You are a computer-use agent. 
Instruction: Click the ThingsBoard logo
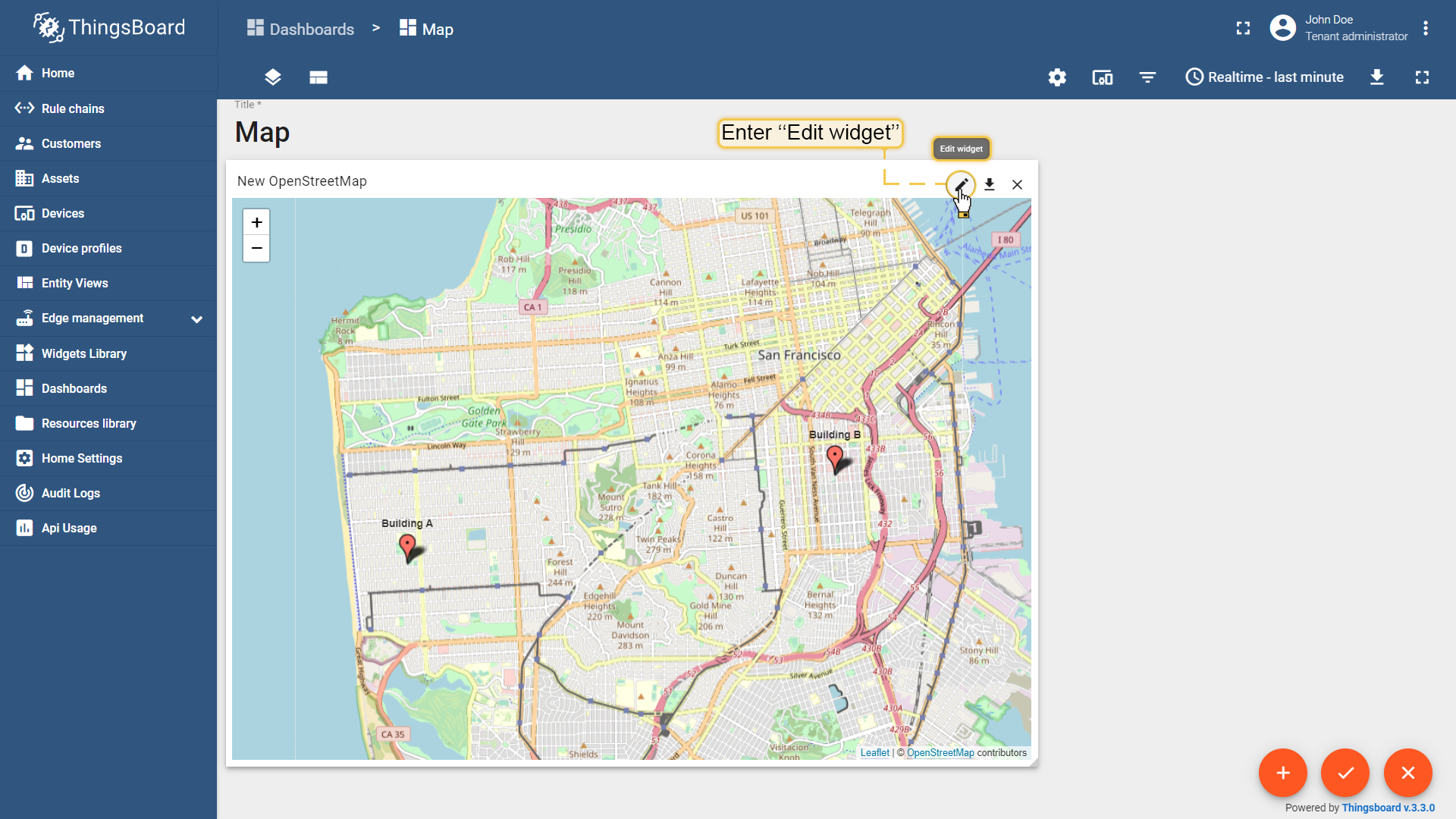click(x=108, y=28)
